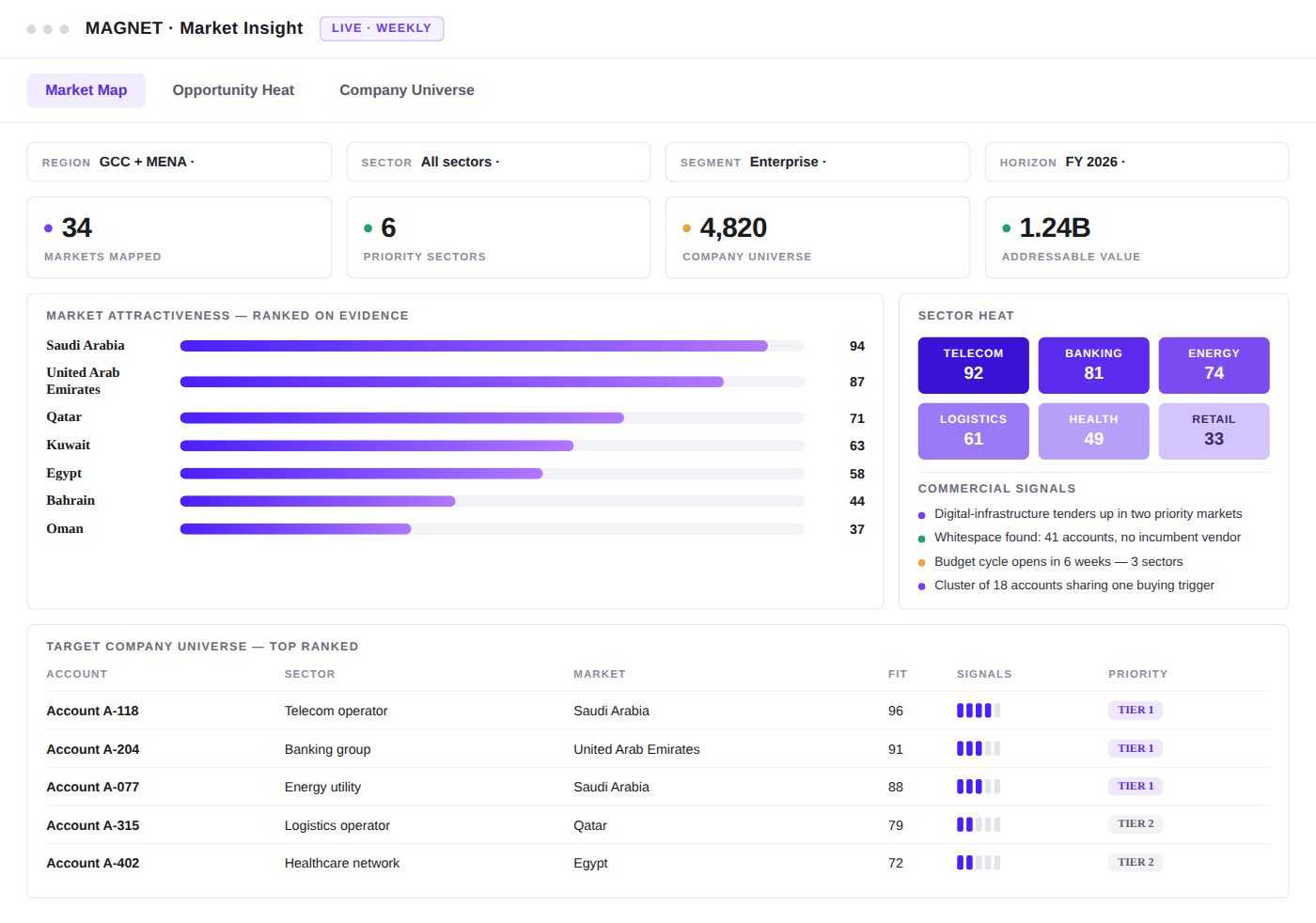1316x923 pixels.
Task: Click the TIER 2 badge for Account A-315
Action: tap(1136, 824)
